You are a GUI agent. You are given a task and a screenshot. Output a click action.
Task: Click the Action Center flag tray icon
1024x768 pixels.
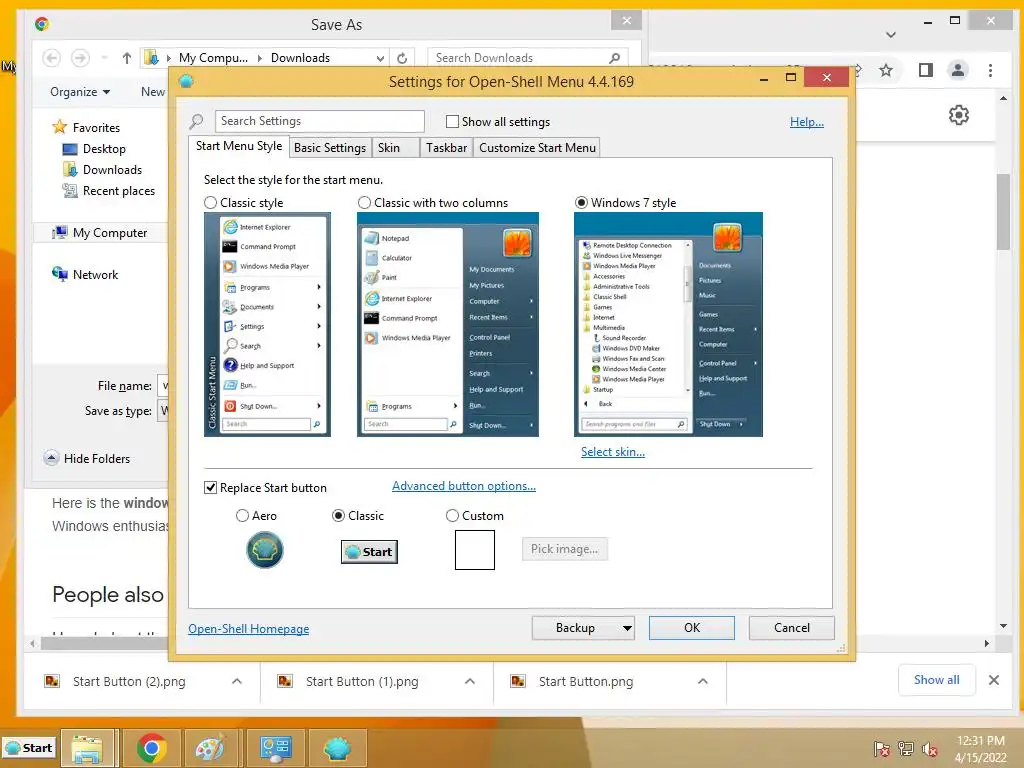point(882,749)
